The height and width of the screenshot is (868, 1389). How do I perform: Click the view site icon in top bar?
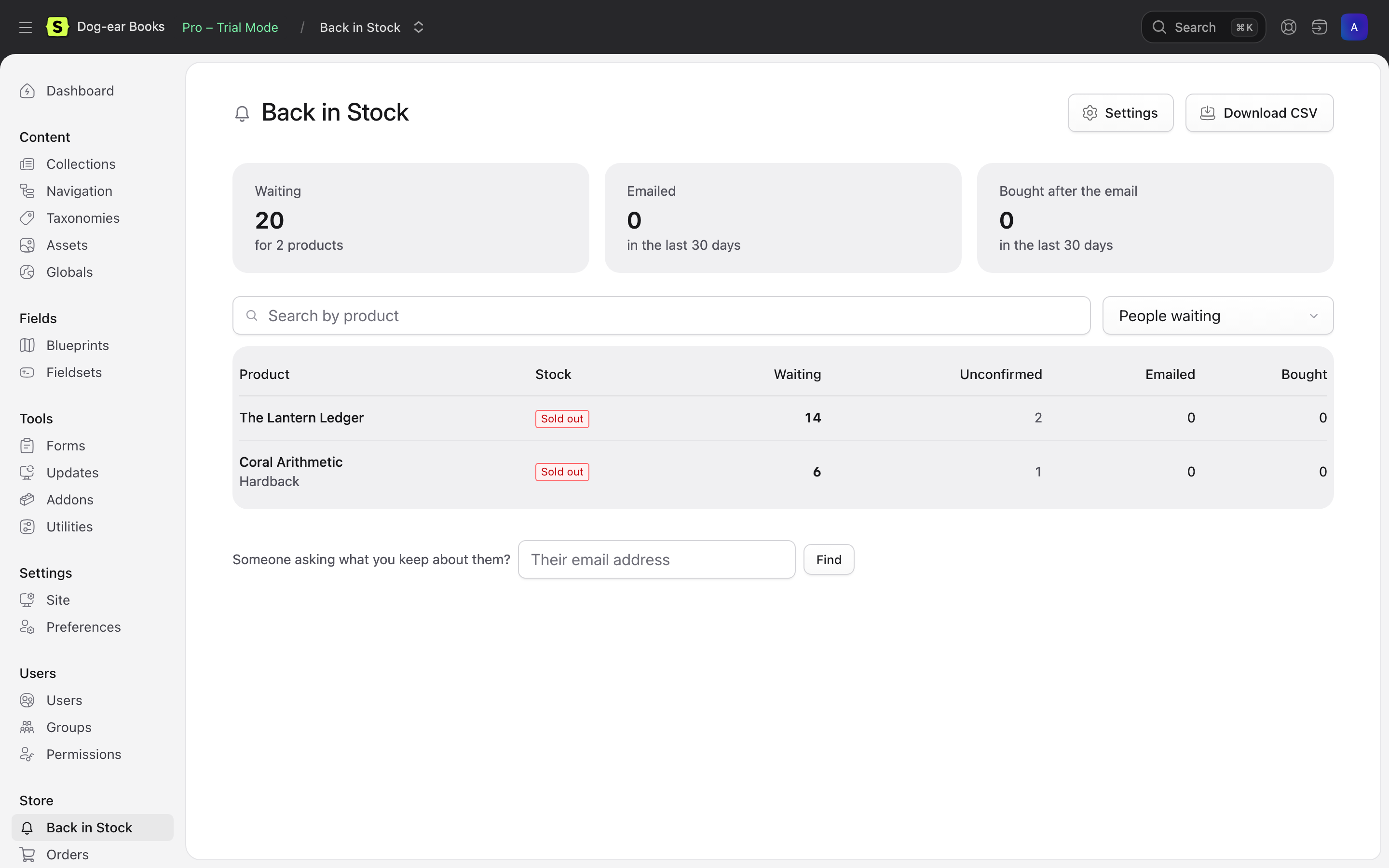(1319, 27)
